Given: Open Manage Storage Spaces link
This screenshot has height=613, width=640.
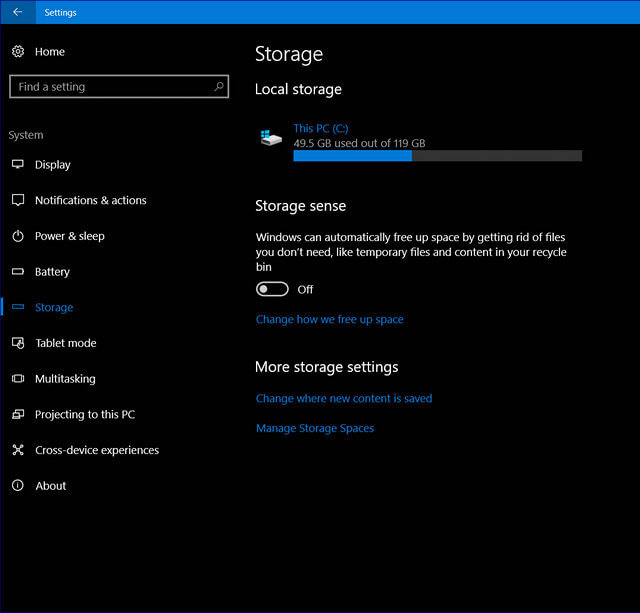Looking at the screenshot, I should coord(315,428).
